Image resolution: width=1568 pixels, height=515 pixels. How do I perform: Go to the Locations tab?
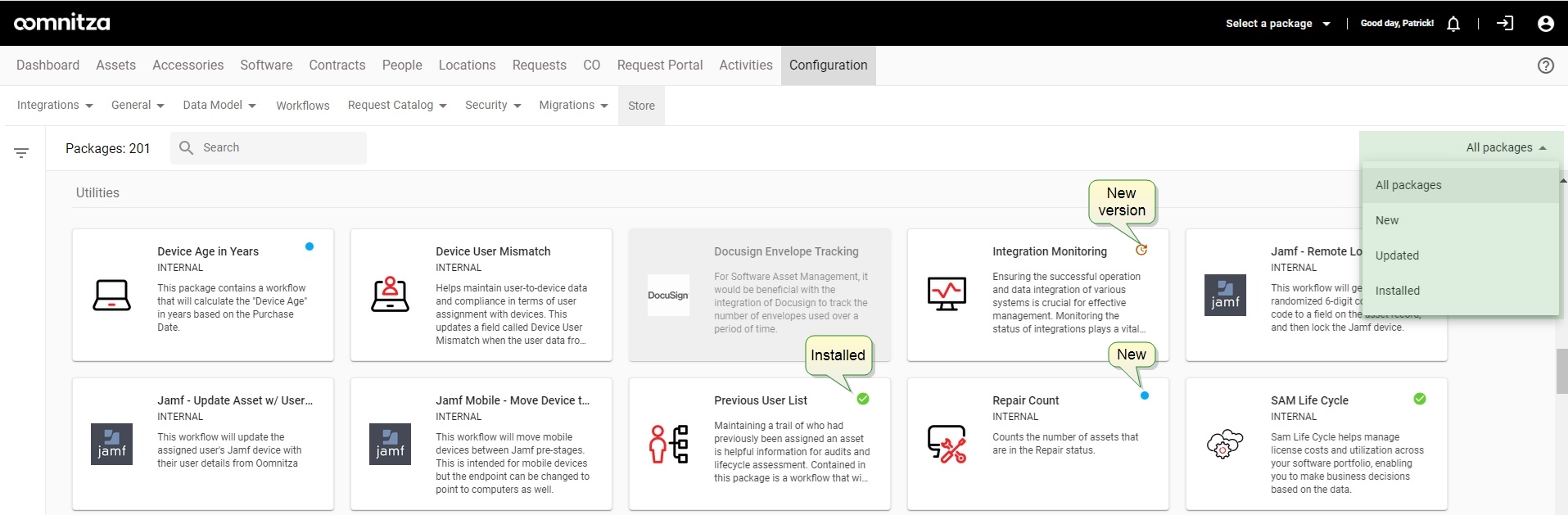(x=467, y=66)
